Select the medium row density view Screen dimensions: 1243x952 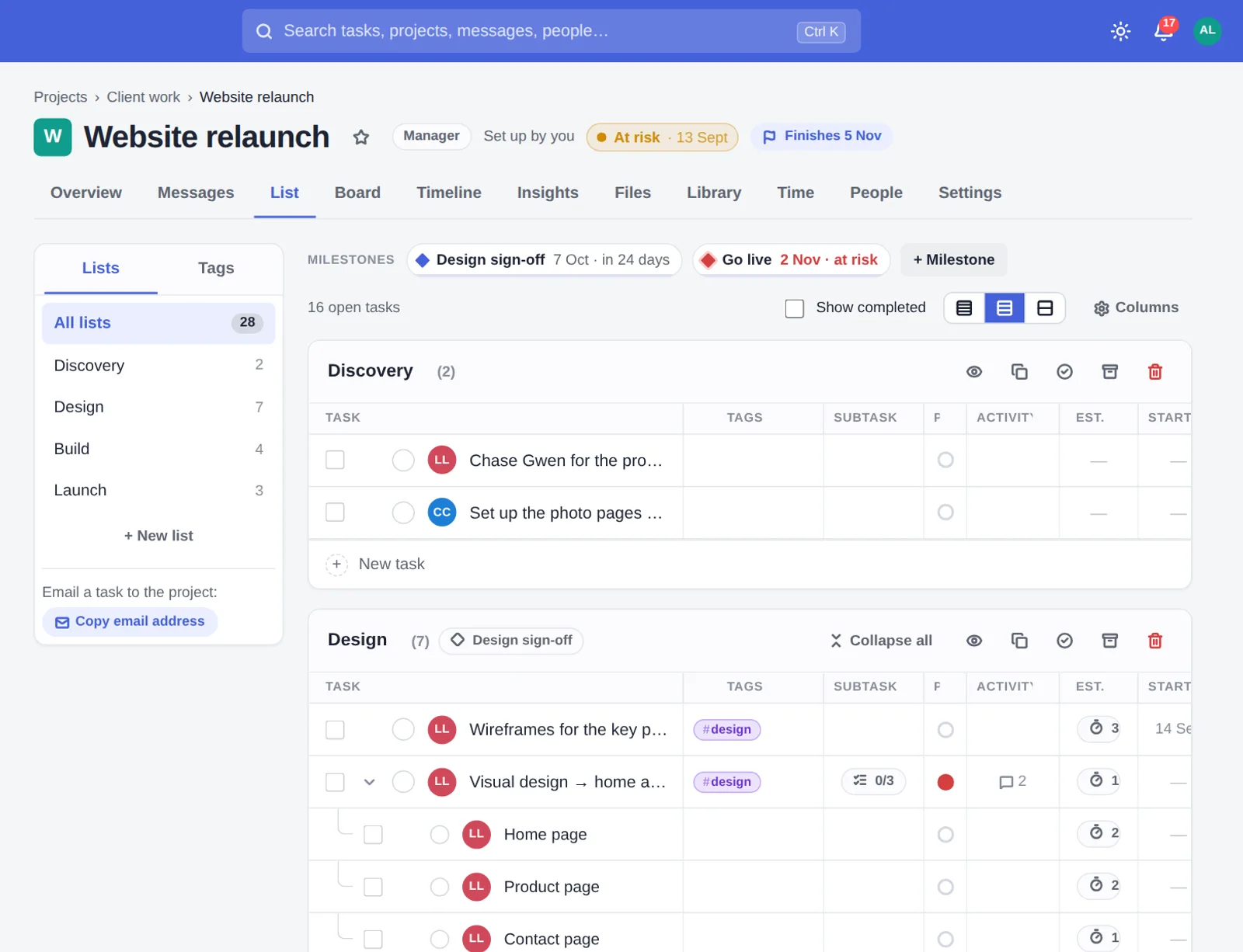(1004, 308)
